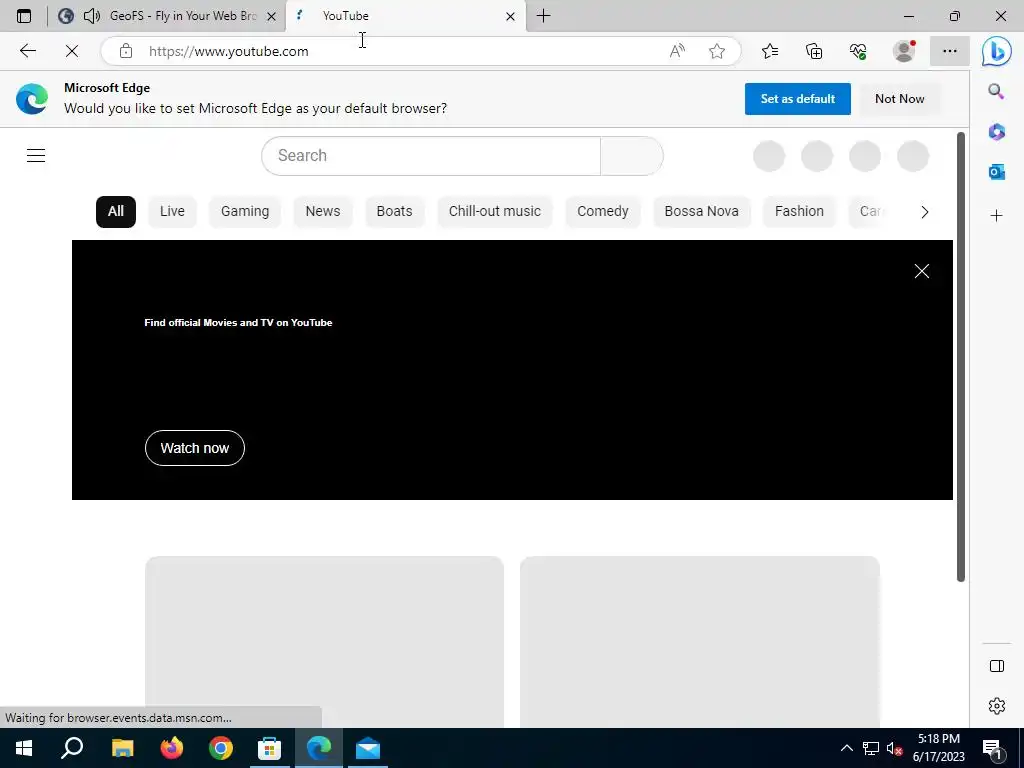
Task: View site information lock icon
Action: (126, 51)
